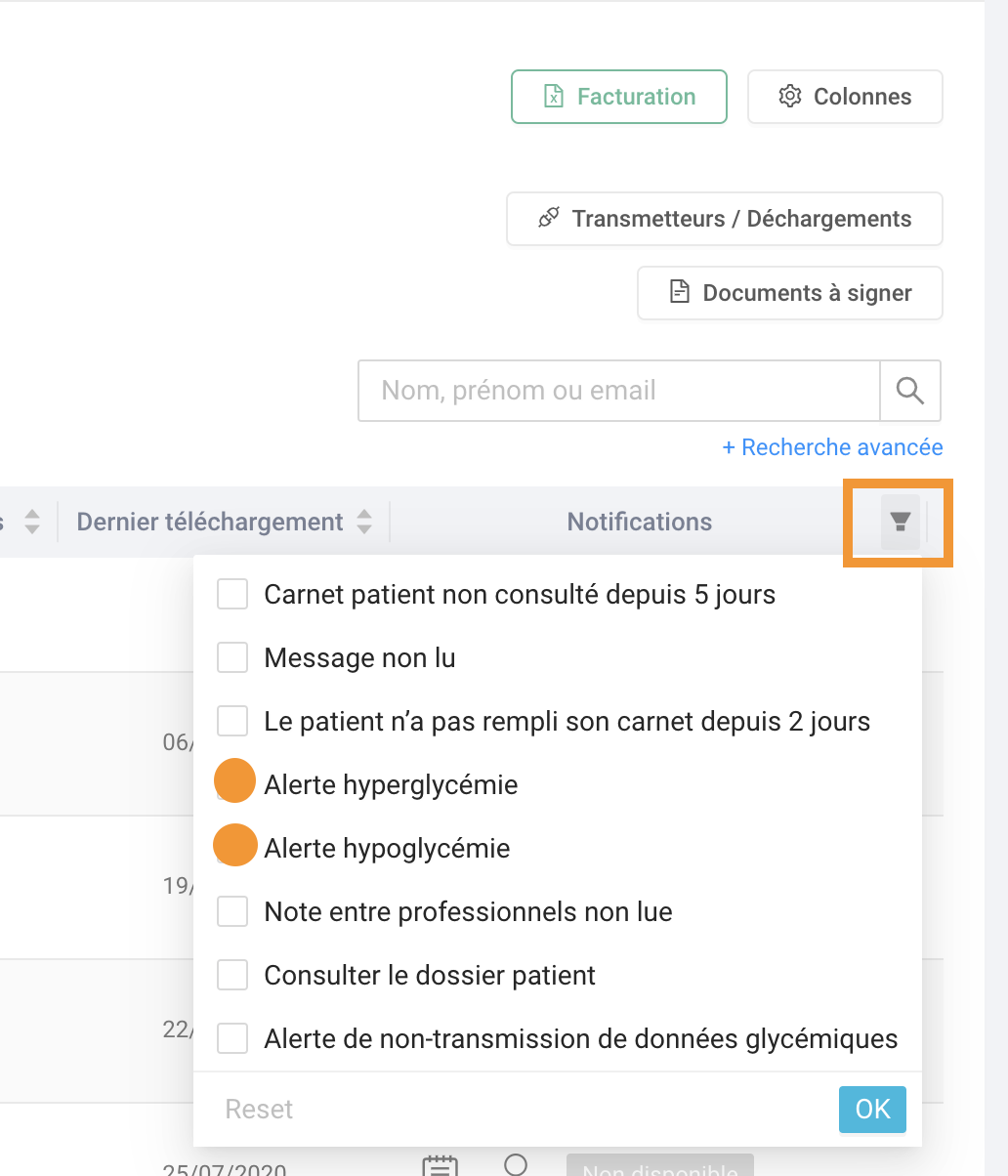Screen dimensions: 1008x1176
Task: Click the Nom, prénom ou email field
Action: 619,391
